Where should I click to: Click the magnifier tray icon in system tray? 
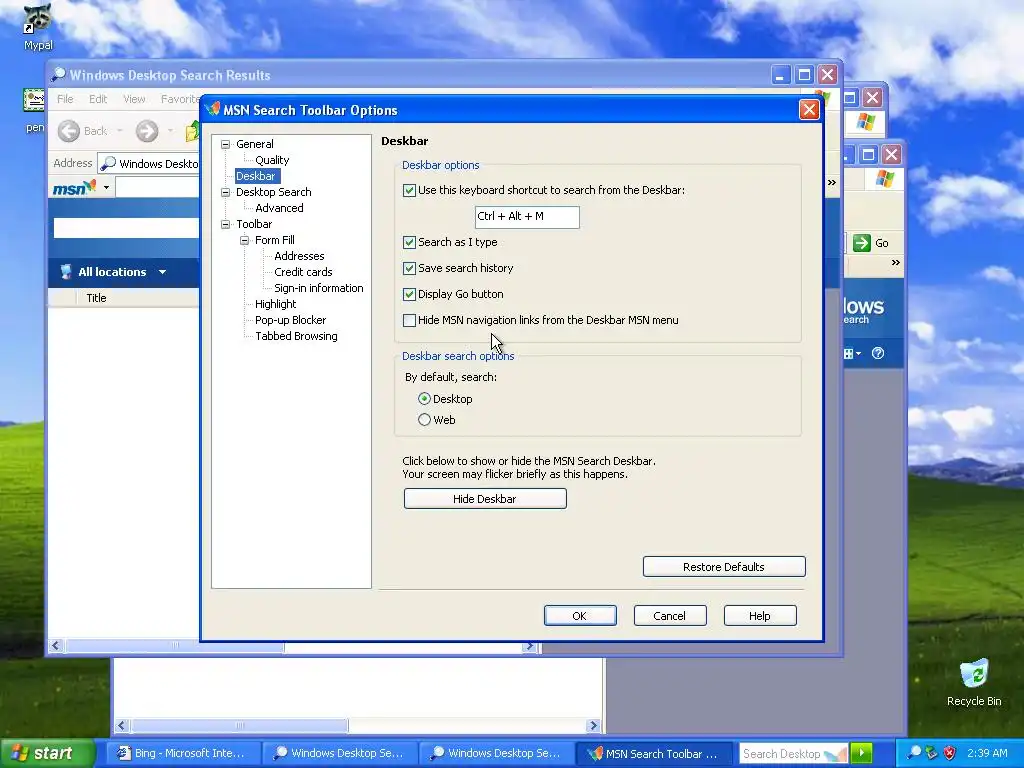pyautogui.click(x=914, y=753)
